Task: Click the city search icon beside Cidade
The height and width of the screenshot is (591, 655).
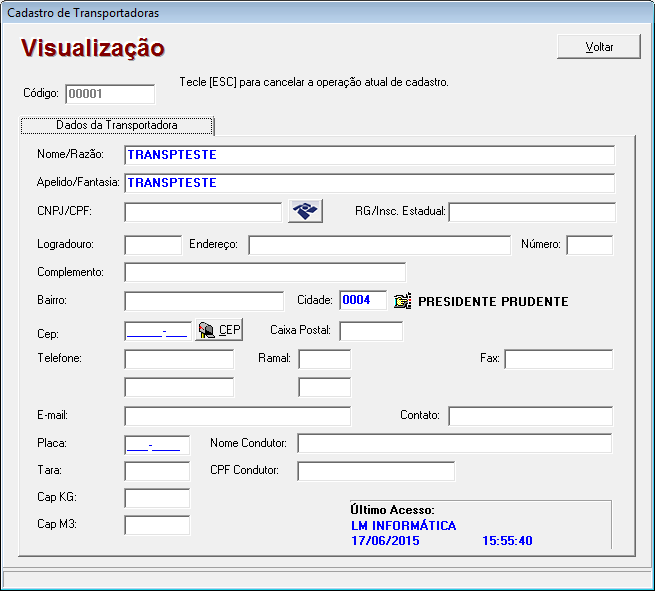Action: [x=402, y=301]
